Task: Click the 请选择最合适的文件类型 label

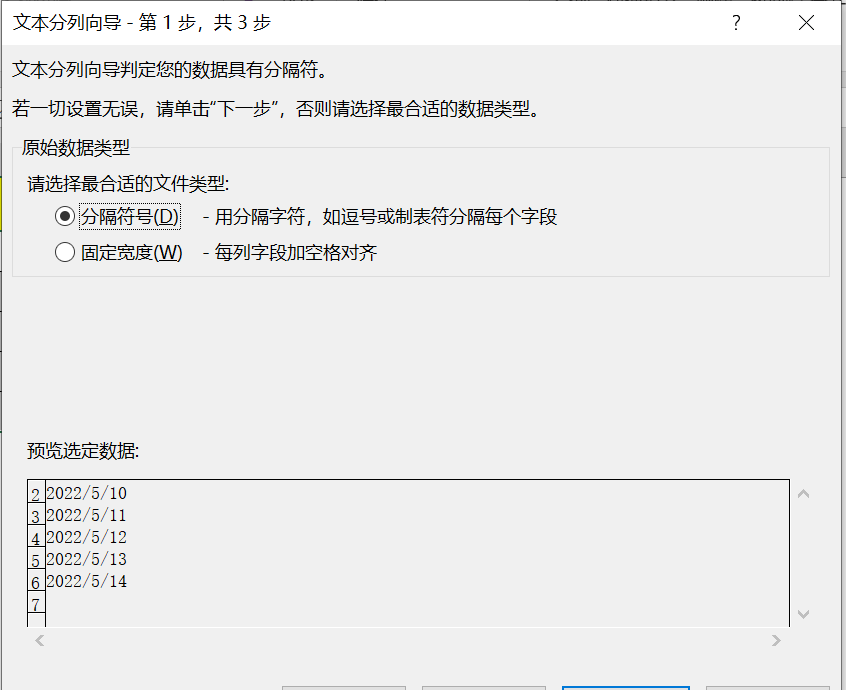Action: click(x=128, y=184)
